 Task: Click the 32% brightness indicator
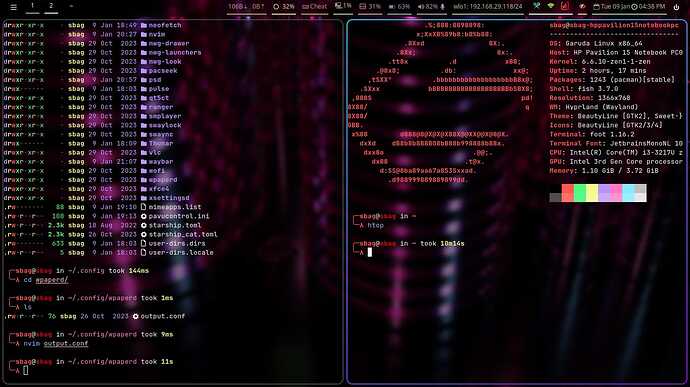[x=284, y=7]
